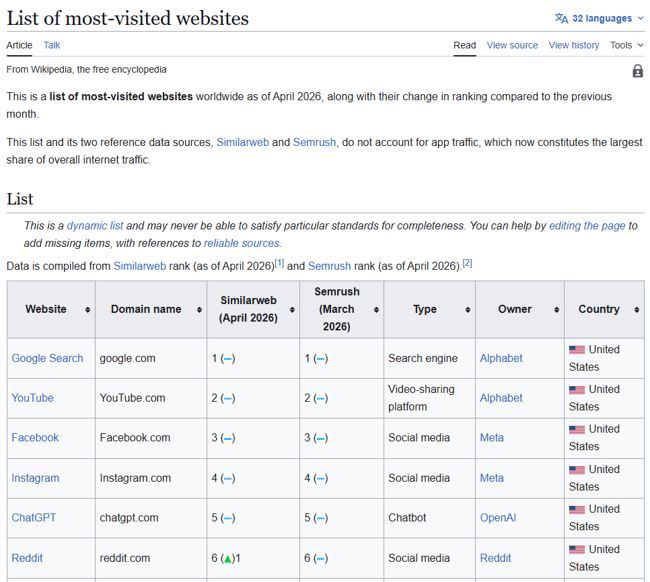Open the Tools dropdown menu
The width and height of the screenshot is (650, 582).
tap(626, 45)
